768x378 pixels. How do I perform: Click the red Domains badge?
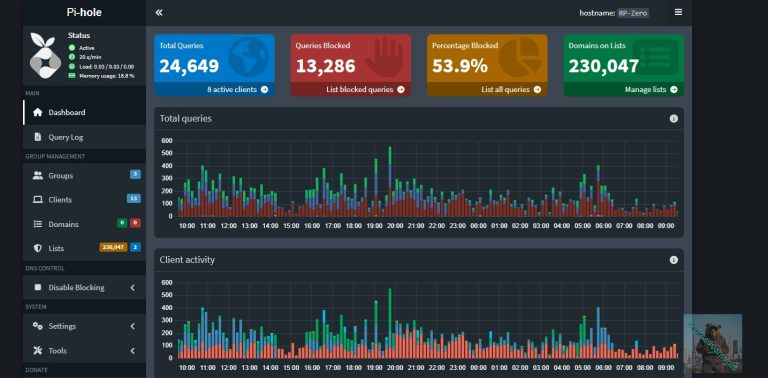pyautogui.click(x=135, y=223)
